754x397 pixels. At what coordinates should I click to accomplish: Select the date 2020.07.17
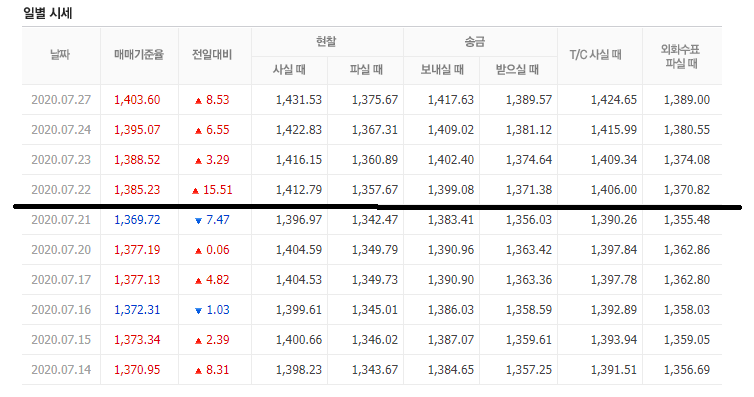coord(61,280)
